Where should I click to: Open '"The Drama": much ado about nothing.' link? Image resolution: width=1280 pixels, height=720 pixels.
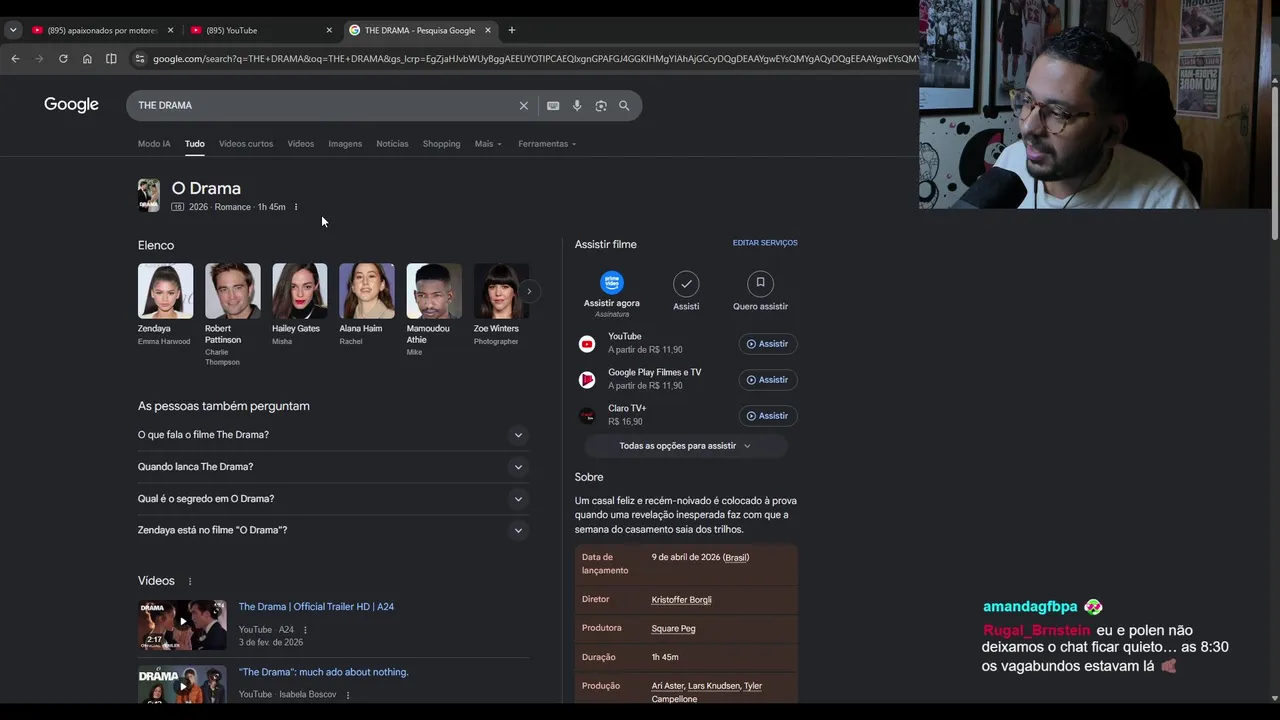pyautogui.click(x=323, y=672)
